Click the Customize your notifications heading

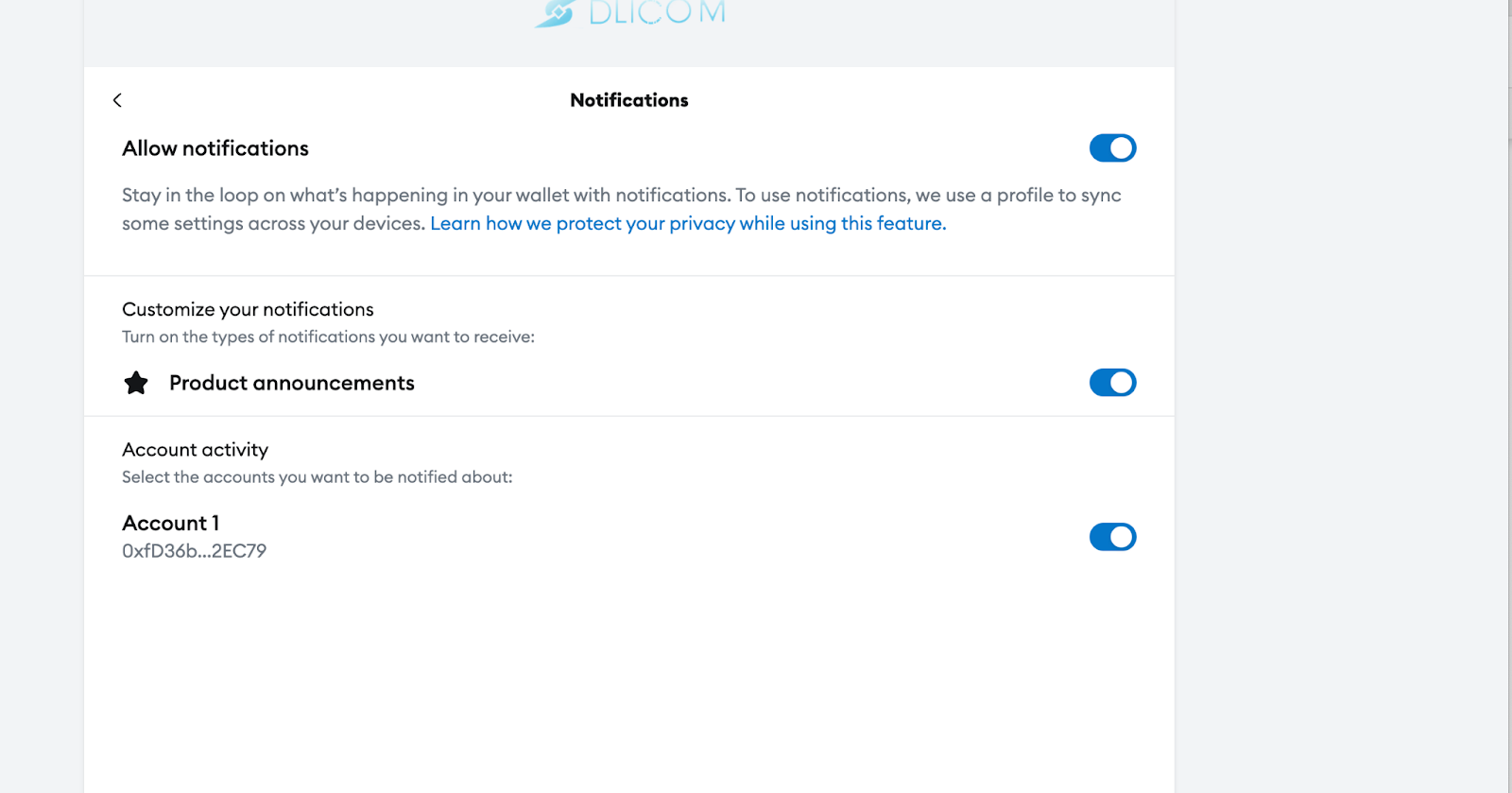point(248,309)
